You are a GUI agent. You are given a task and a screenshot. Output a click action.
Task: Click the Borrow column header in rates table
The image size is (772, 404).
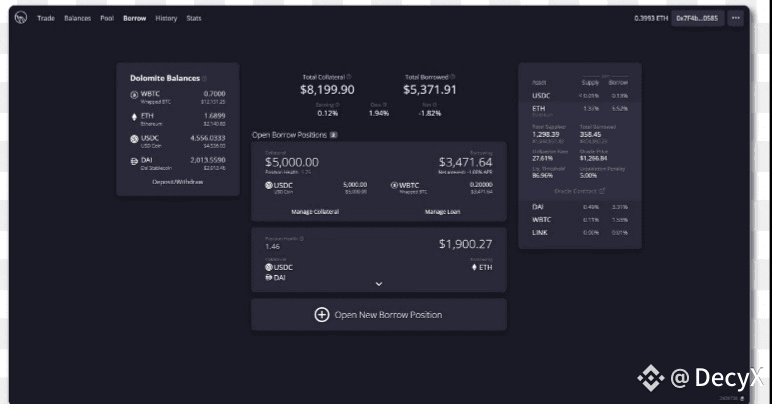click(618, 83)
